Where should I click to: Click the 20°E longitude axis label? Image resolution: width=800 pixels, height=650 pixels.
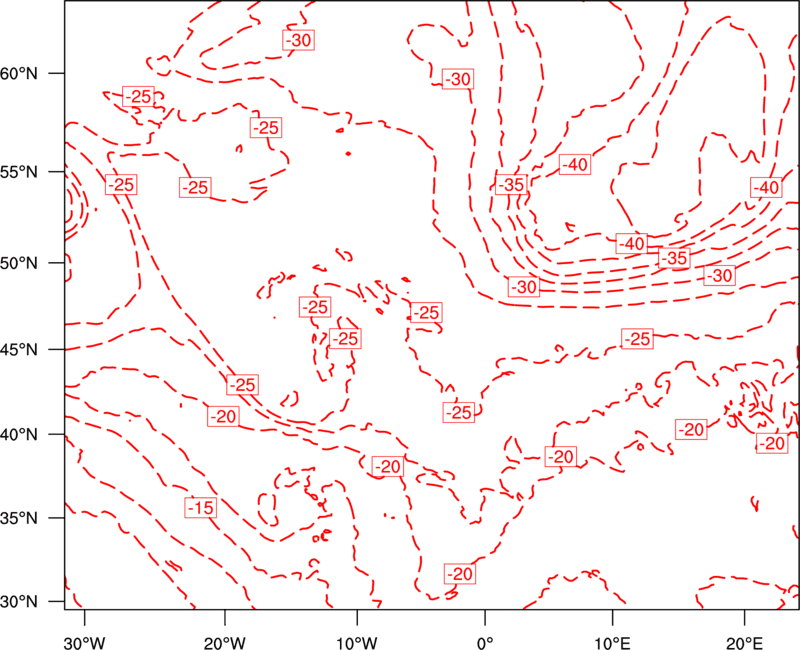click(x=744, y=642)
